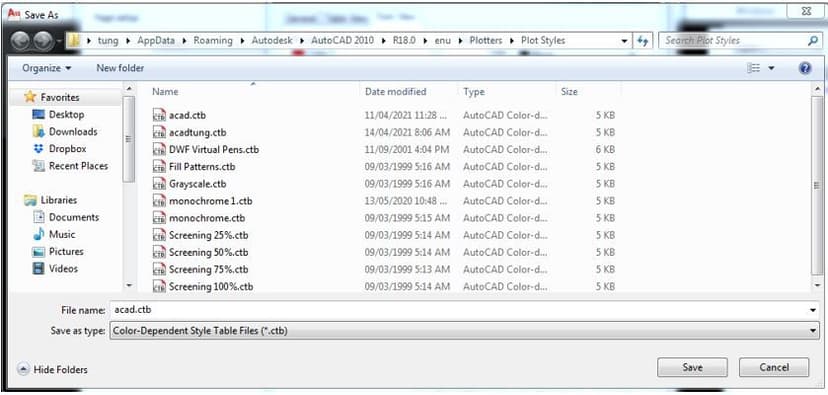Click the address bar folder icon

[x=73, y=41]
